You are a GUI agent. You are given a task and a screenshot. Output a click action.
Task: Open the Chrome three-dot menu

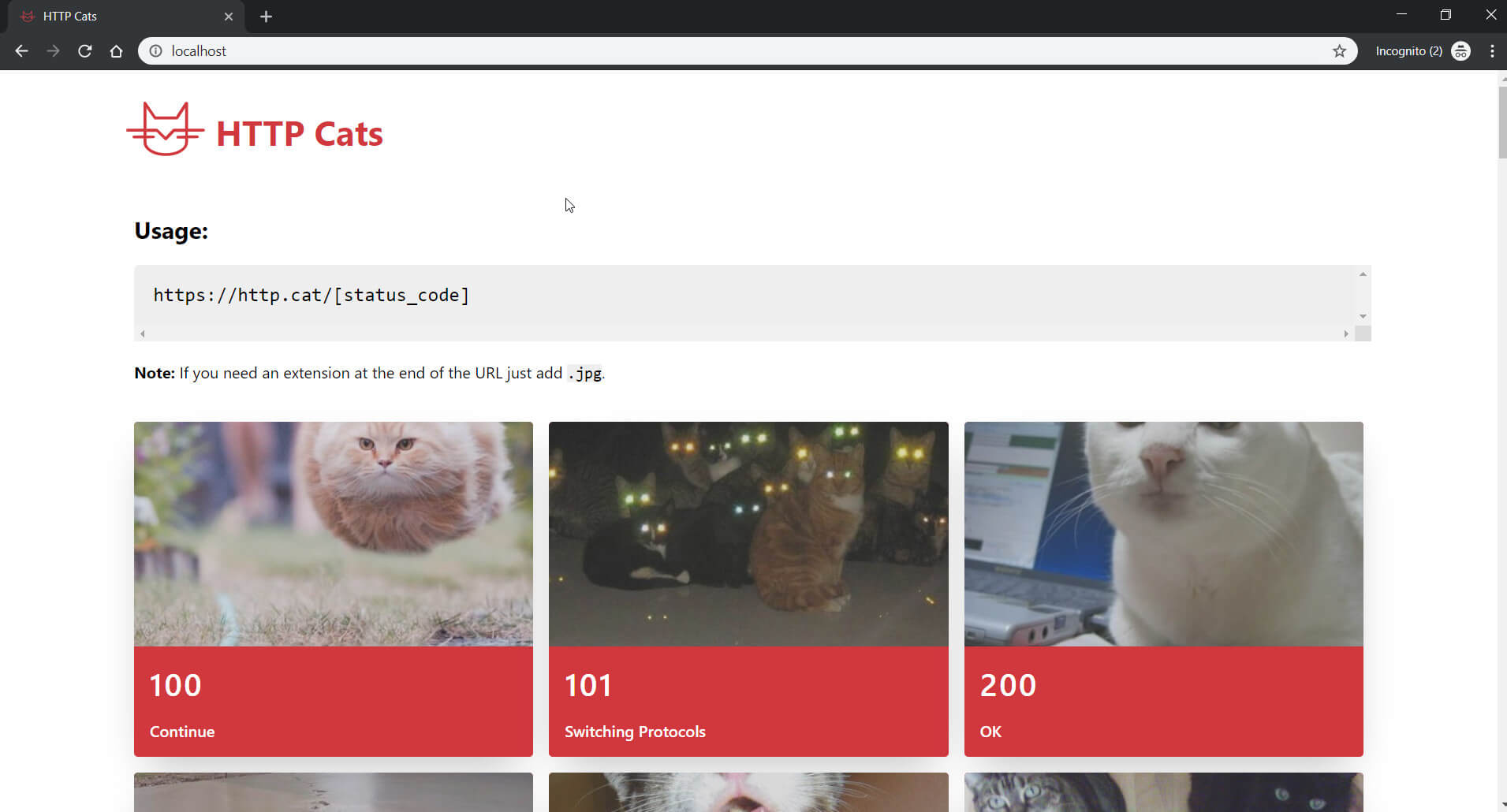(1492, 51)
